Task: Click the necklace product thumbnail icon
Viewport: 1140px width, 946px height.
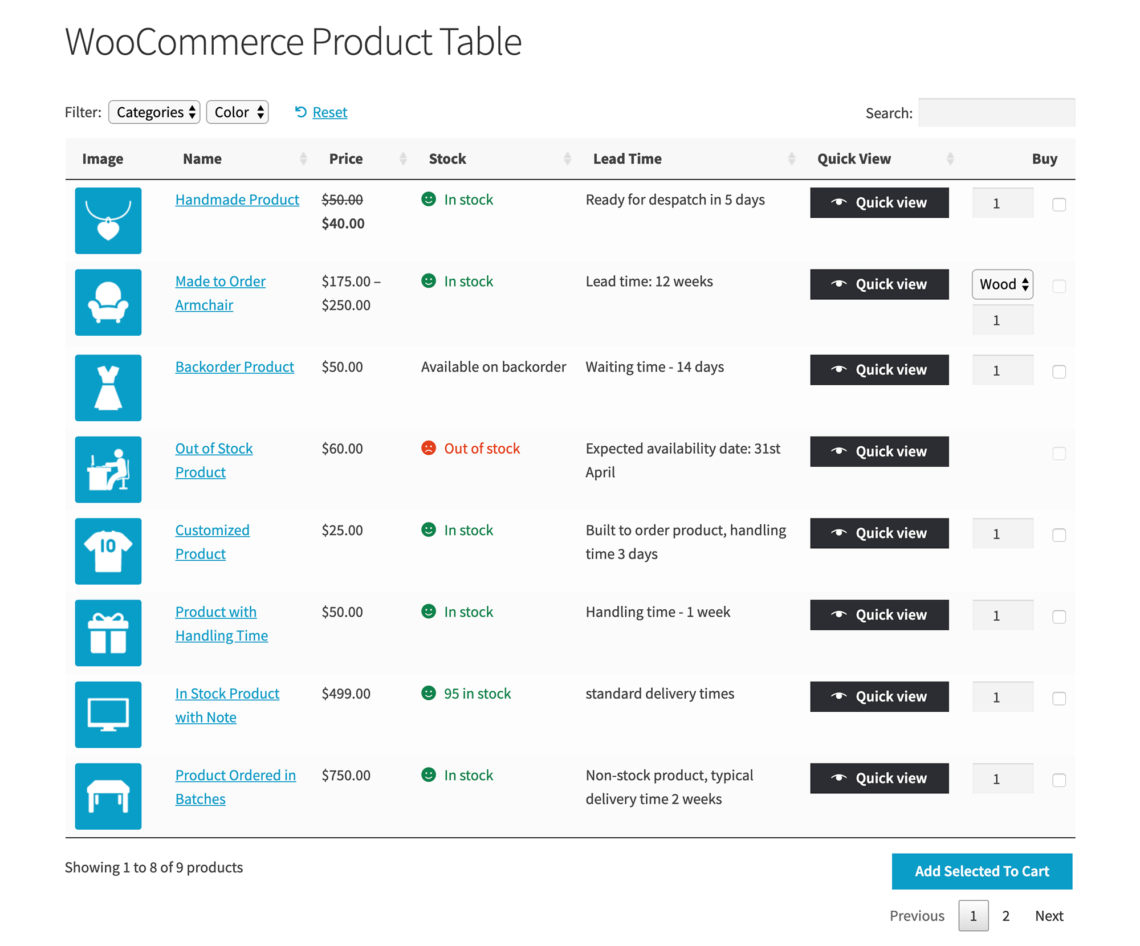Action: pos(108,221)
